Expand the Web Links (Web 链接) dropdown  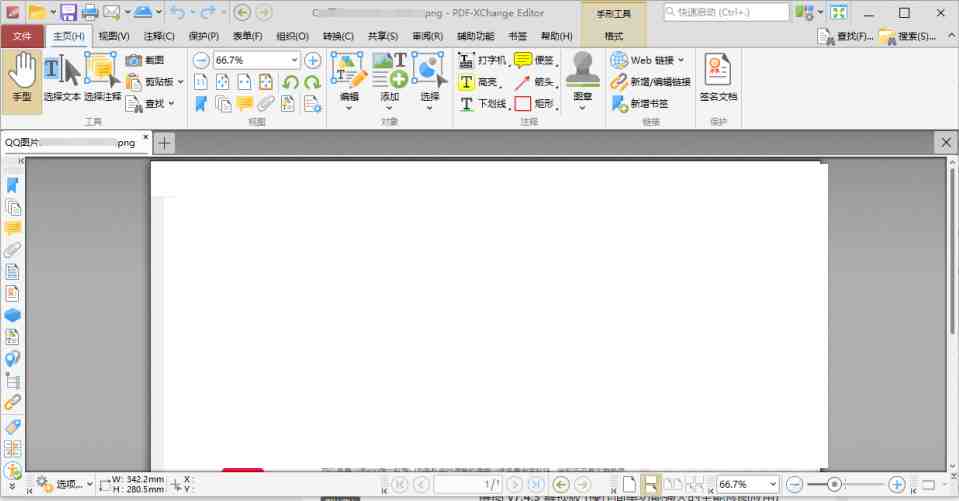click(x=681, y=60)
